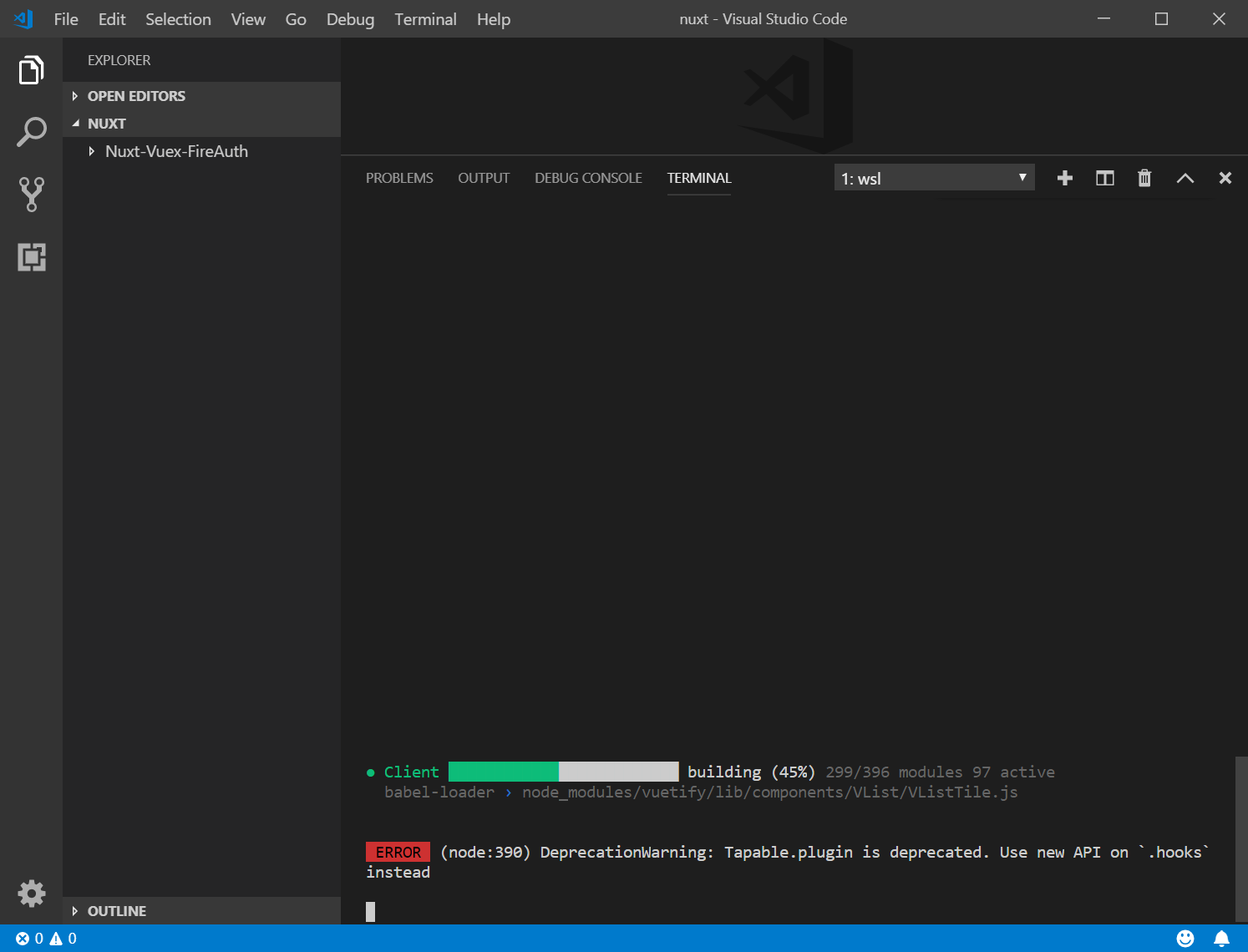Open the Debug menu

click(350, 19)
